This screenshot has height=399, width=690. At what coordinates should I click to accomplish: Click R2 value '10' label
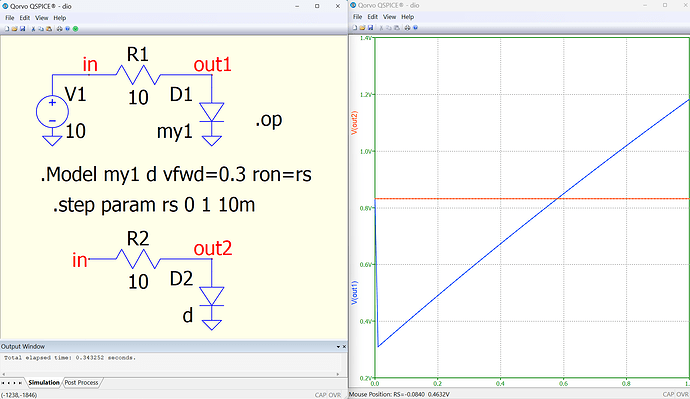138,282
